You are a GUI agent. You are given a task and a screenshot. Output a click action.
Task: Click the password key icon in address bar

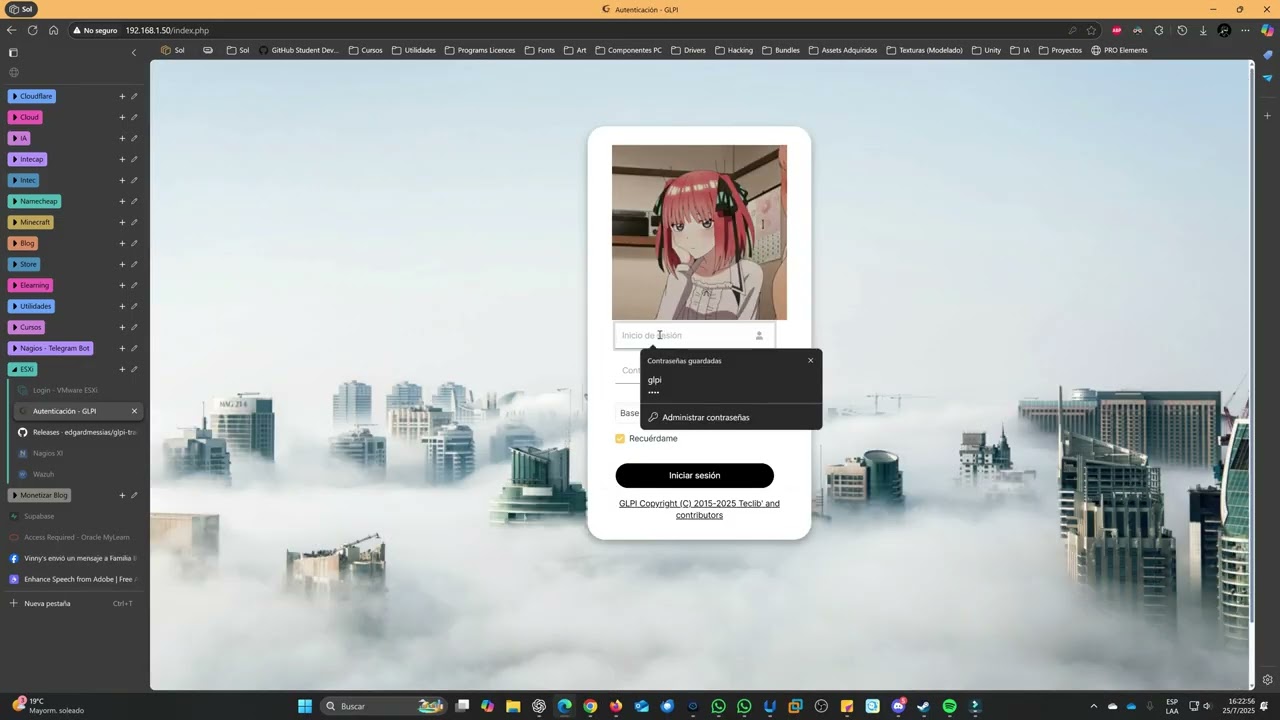(1073, 30)
